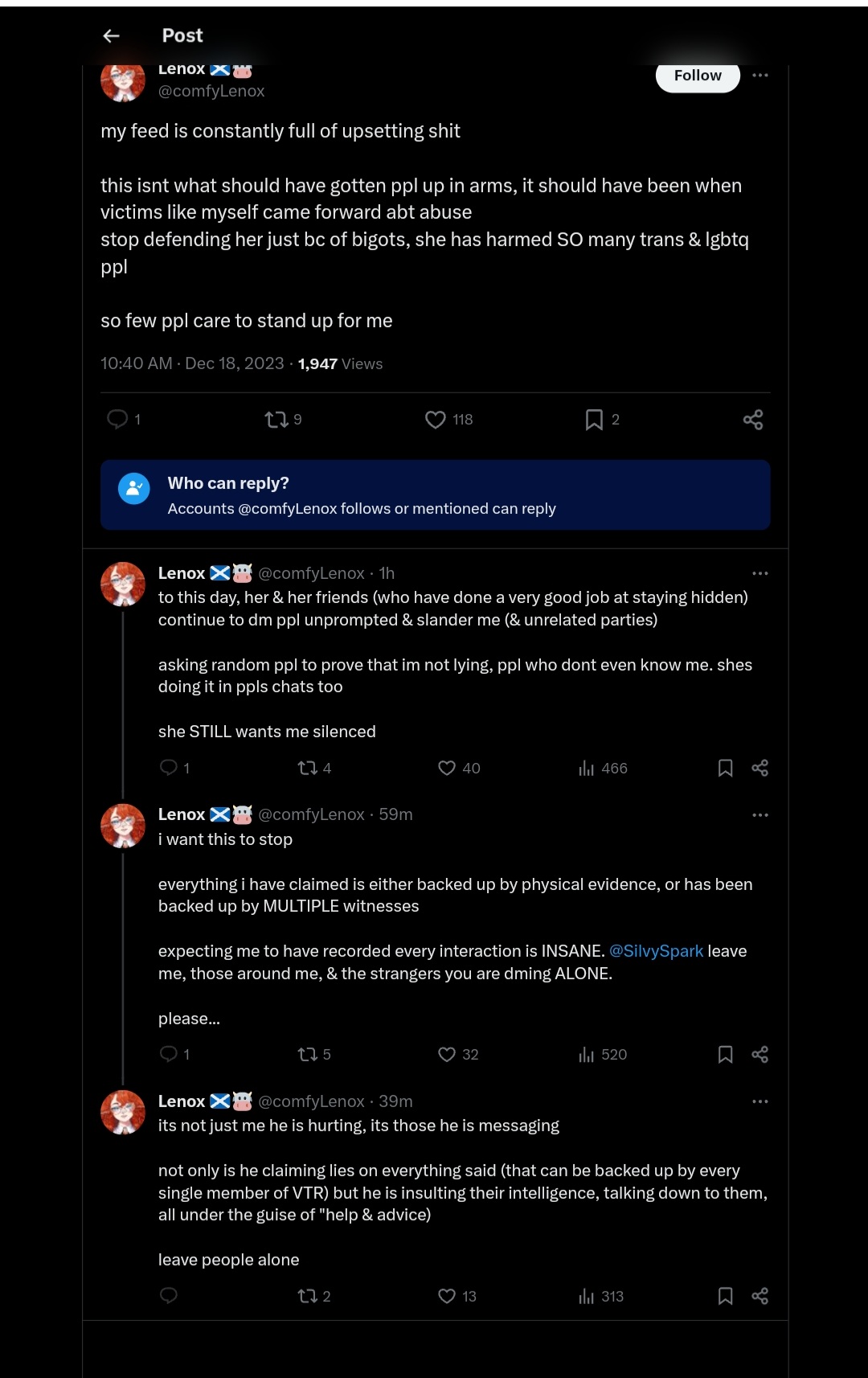Open Lenox profile picture on main post

pos(123,80)
